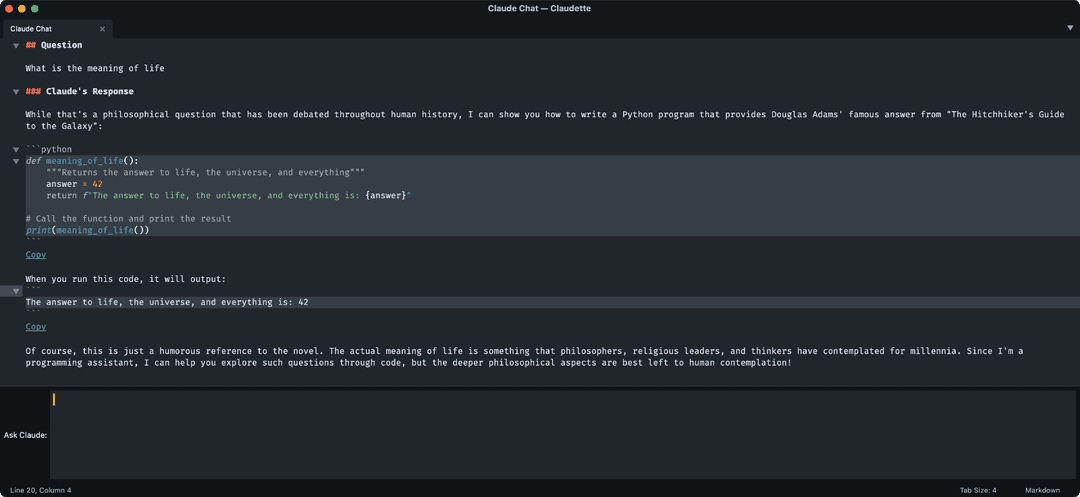Collapse the Claude's Response section arrow
1080x497 pixels.
[x=16, y=92]
